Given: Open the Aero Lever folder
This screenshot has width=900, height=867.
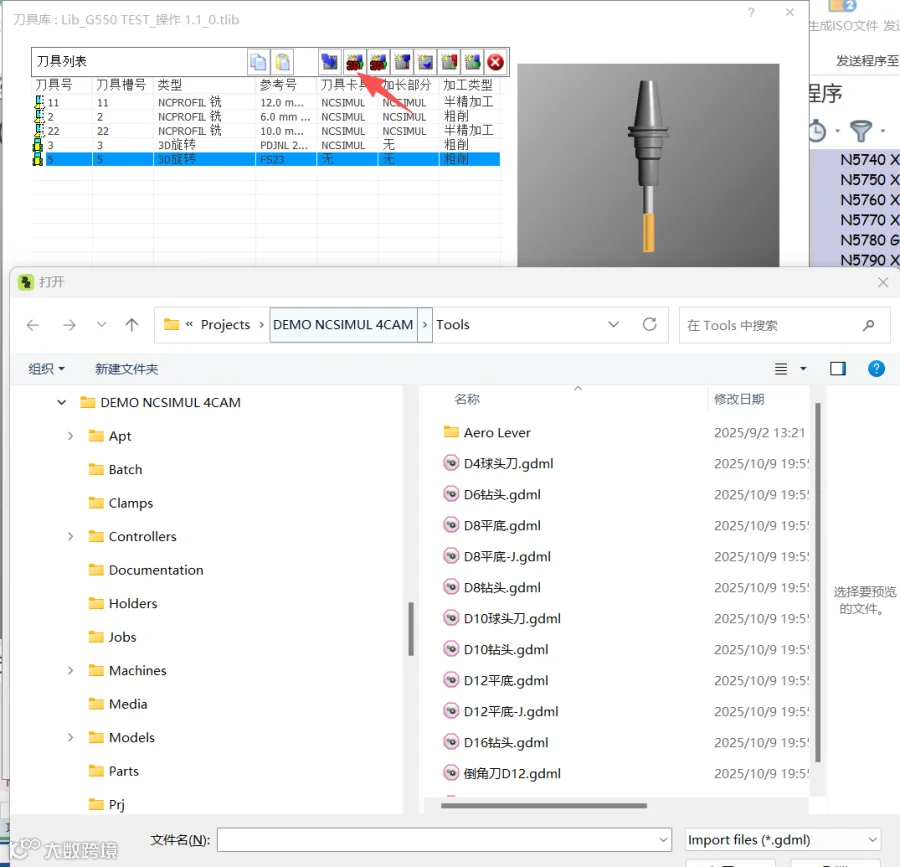Looking at the screenshot, I should tap(496, 433).
